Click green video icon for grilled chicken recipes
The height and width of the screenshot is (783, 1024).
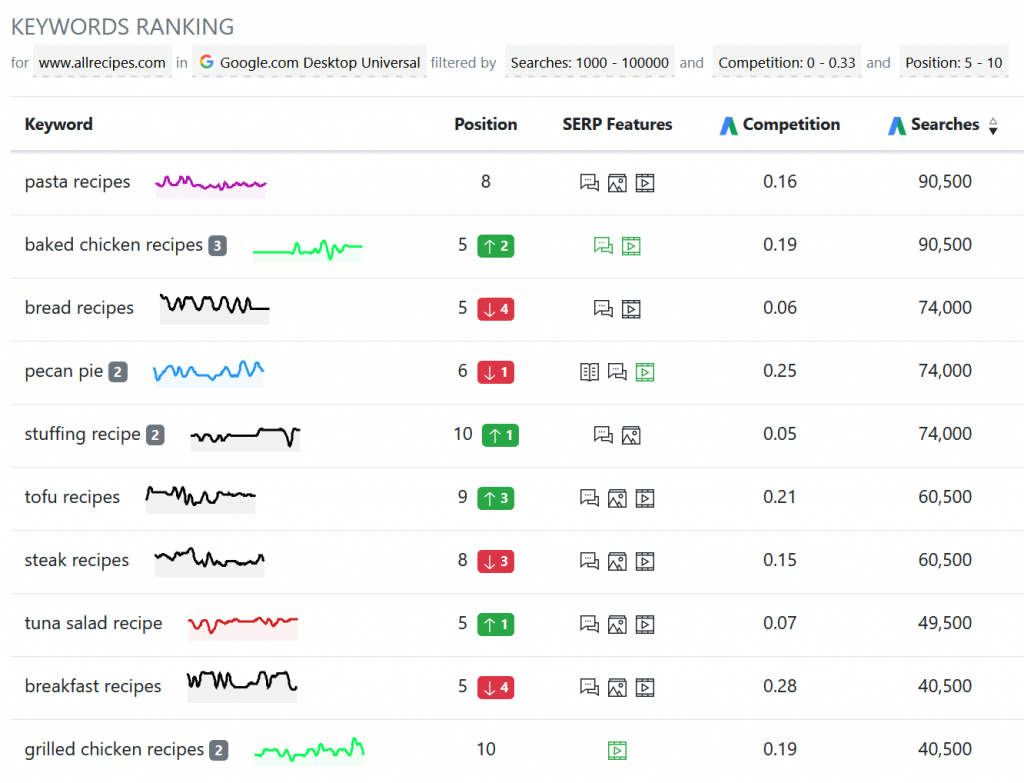click(617, 751)
